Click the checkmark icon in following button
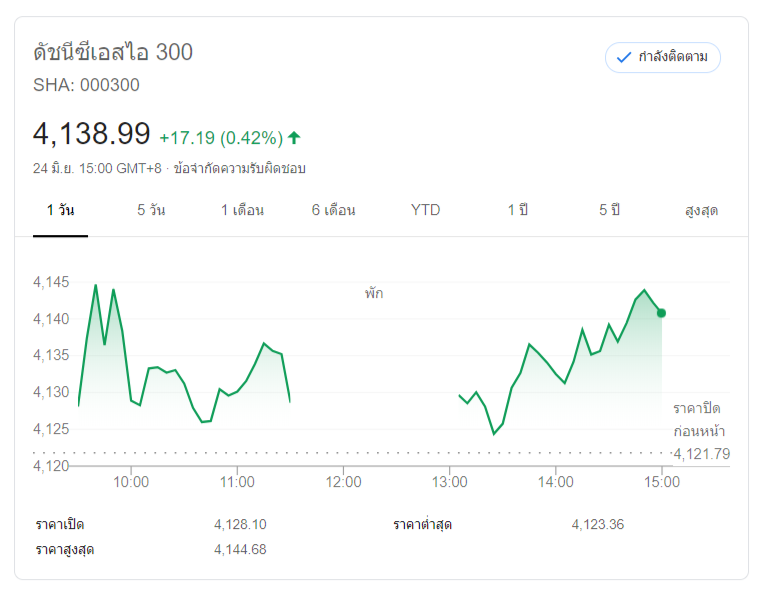This screenshot has width=765, height=589. (x=623, y=58)
